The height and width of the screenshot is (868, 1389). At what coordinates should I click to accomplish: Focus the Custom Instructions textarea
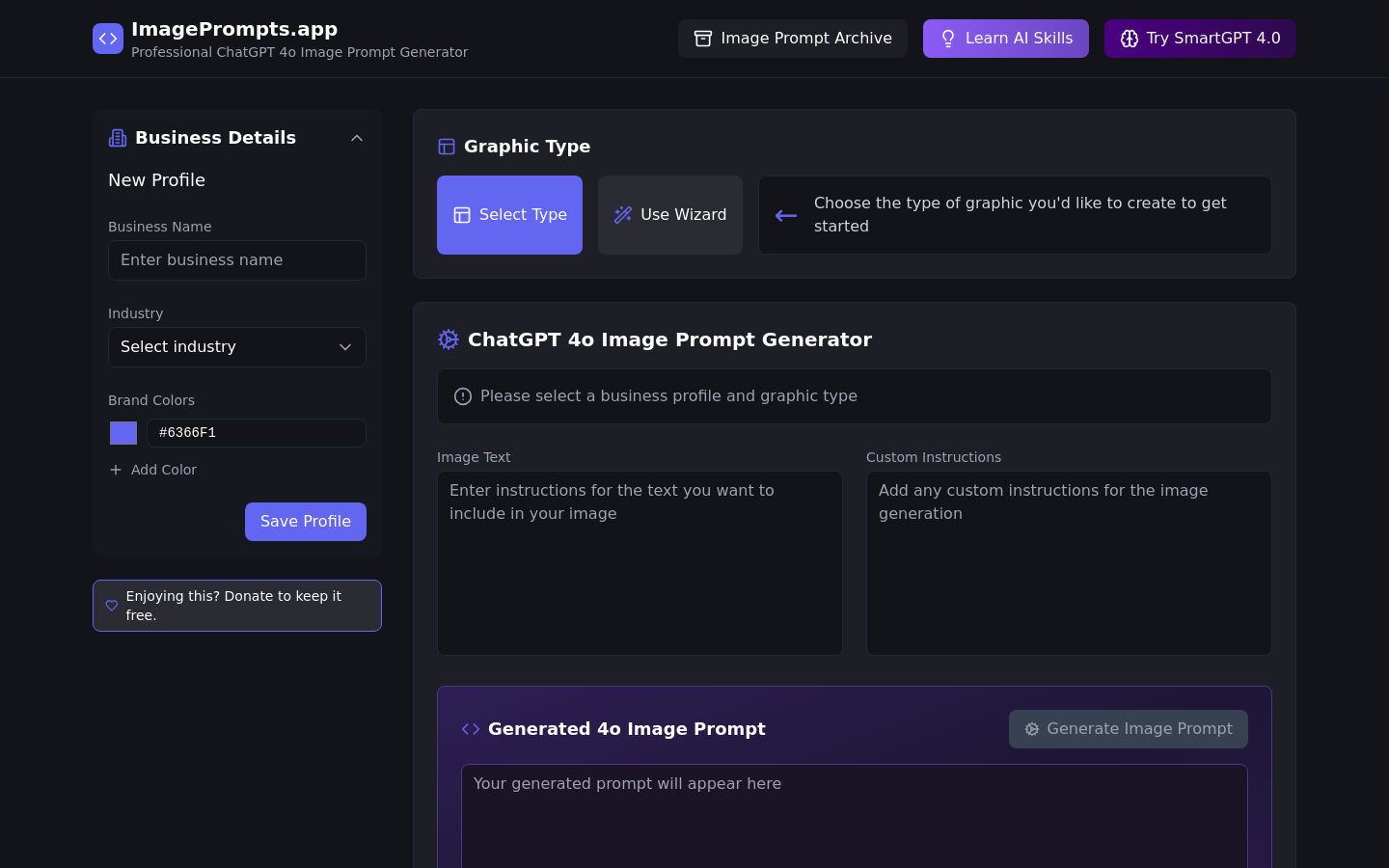coord(1069,563)
